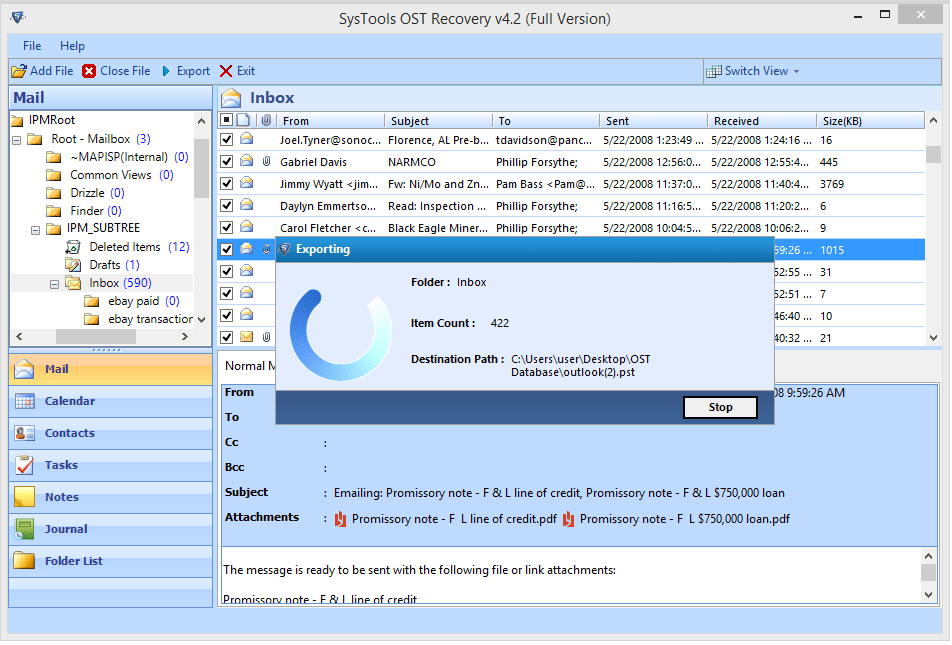
Task: Click the Inbox header envelope icon
Action: [x=231, y=98]
